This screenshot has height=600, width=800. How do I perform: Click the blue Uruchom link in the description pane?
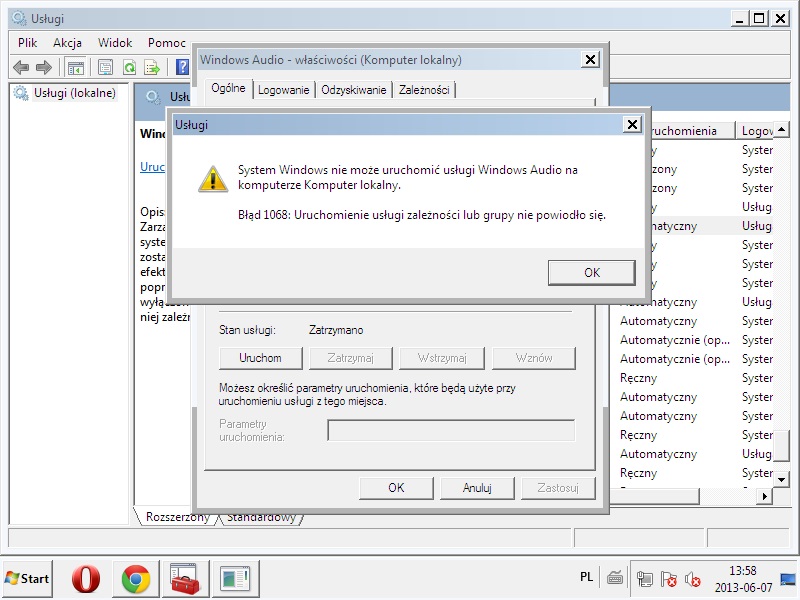tap(153, 167)
